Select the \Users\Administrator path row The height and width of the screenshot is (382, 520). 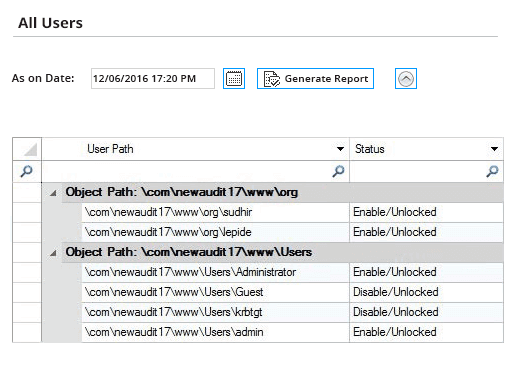pos(215,272)
